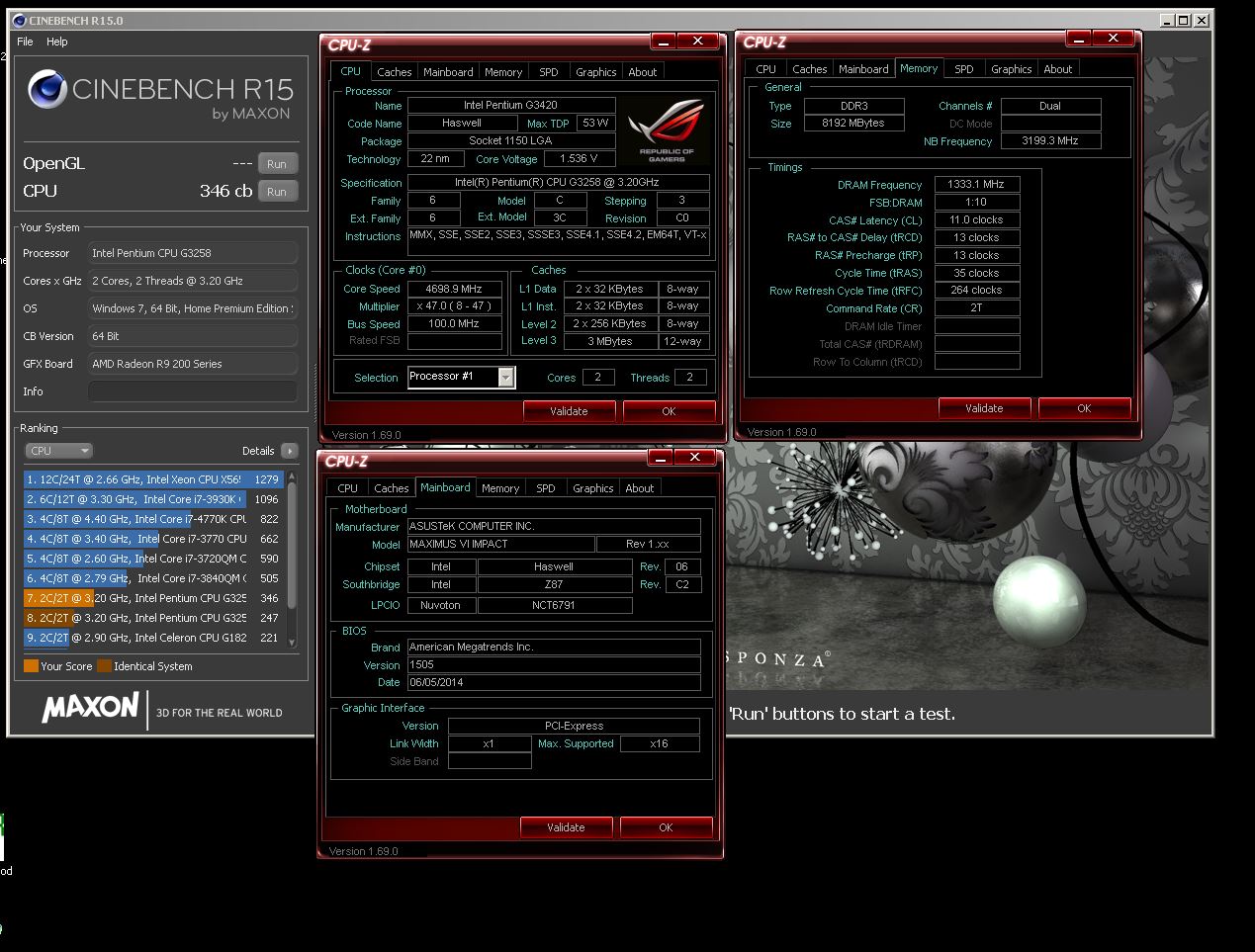This screenshot has width=1255, height=952.
Task: Click OK in CPU-Z Mainboard window
Action: tap(666, 827)
